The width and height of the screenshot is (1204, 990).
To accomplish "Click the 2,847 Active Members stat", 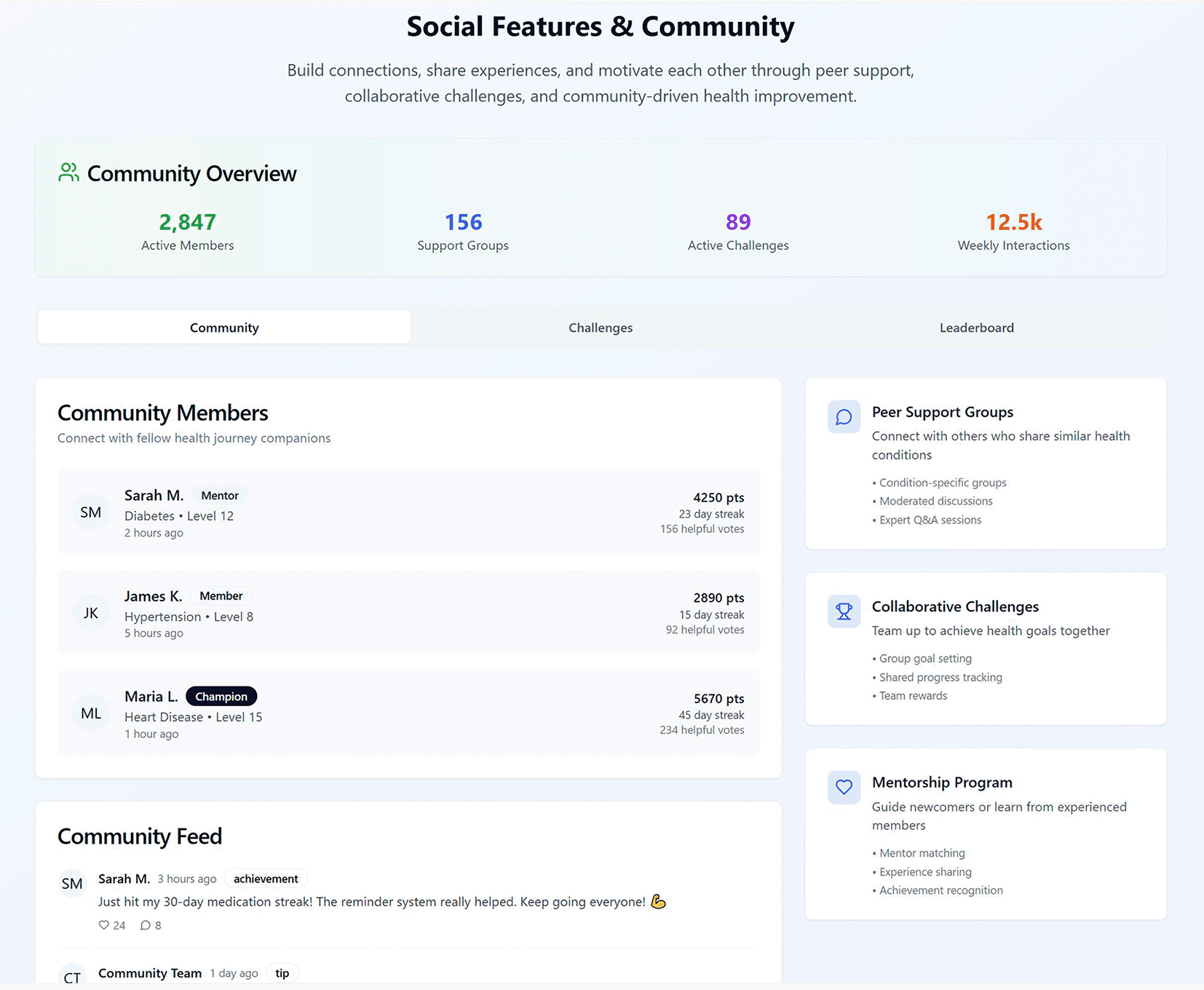I will tap(187, 222).
